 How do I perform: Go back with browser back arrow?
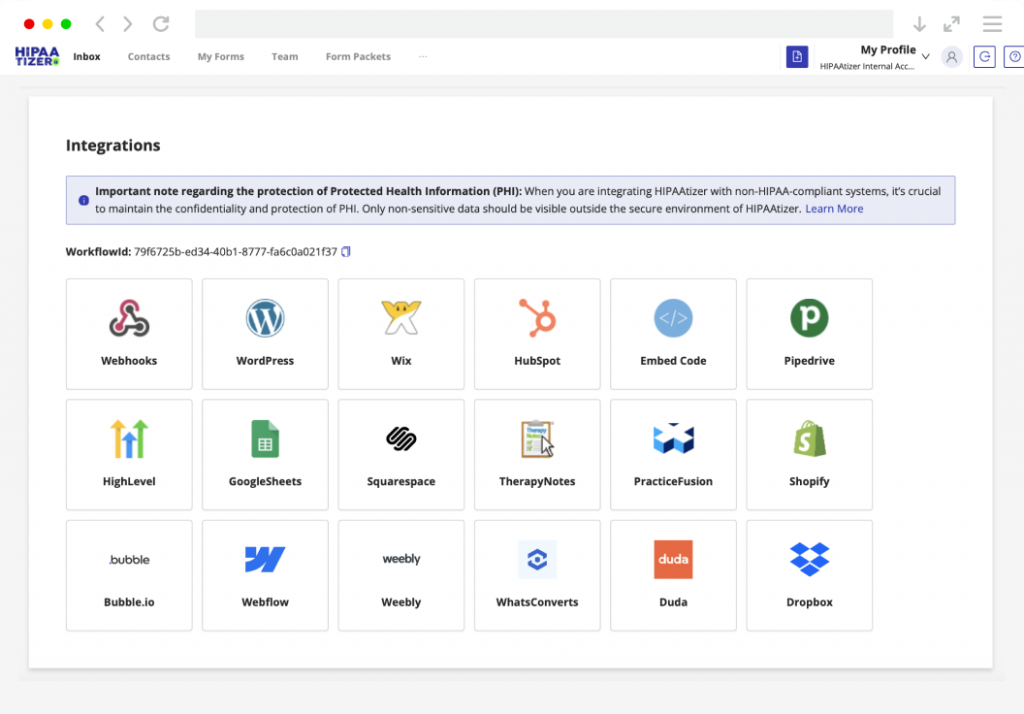(x=100, y=24)
